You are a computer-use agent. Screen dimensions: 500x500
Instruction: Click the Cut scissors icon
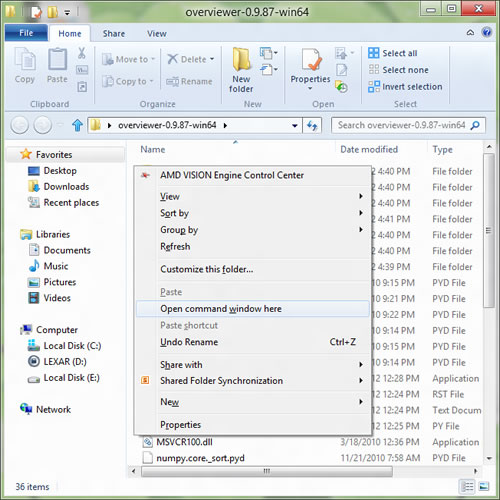coord(82,53)
